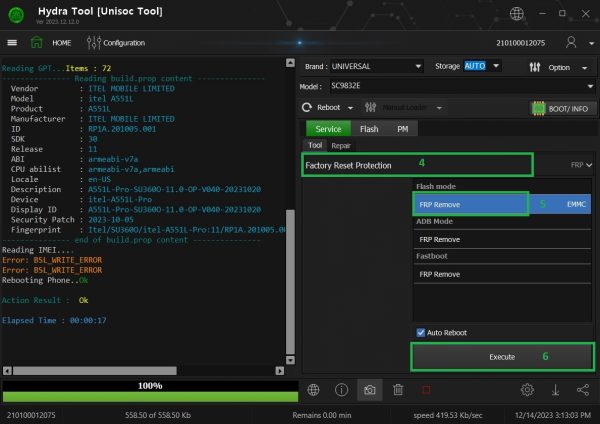Expand the Manual Loader dropdown arrow
The image size is (600, 424).
point(439,108)
